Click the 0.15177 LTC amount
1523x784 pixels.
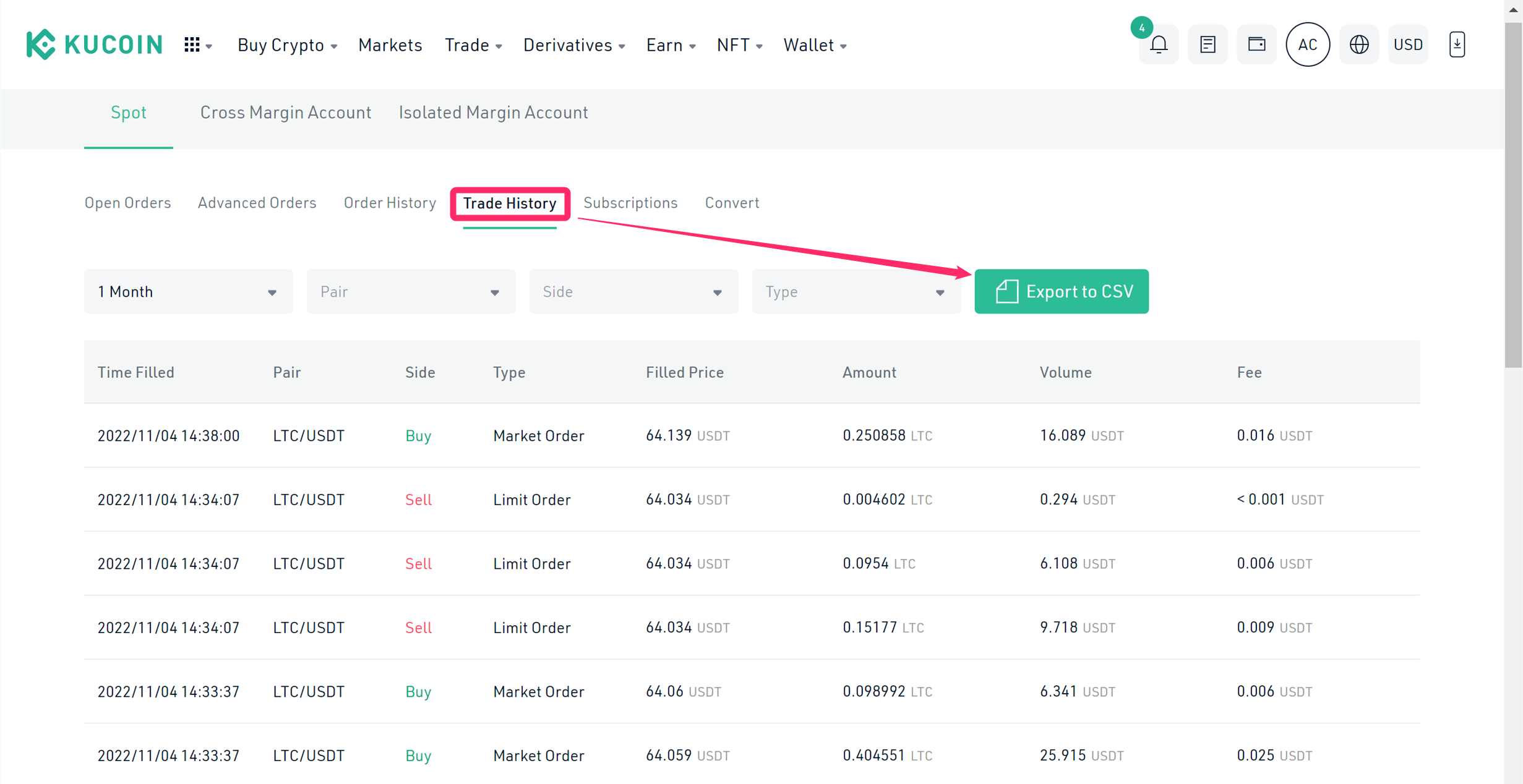[883, 628]
